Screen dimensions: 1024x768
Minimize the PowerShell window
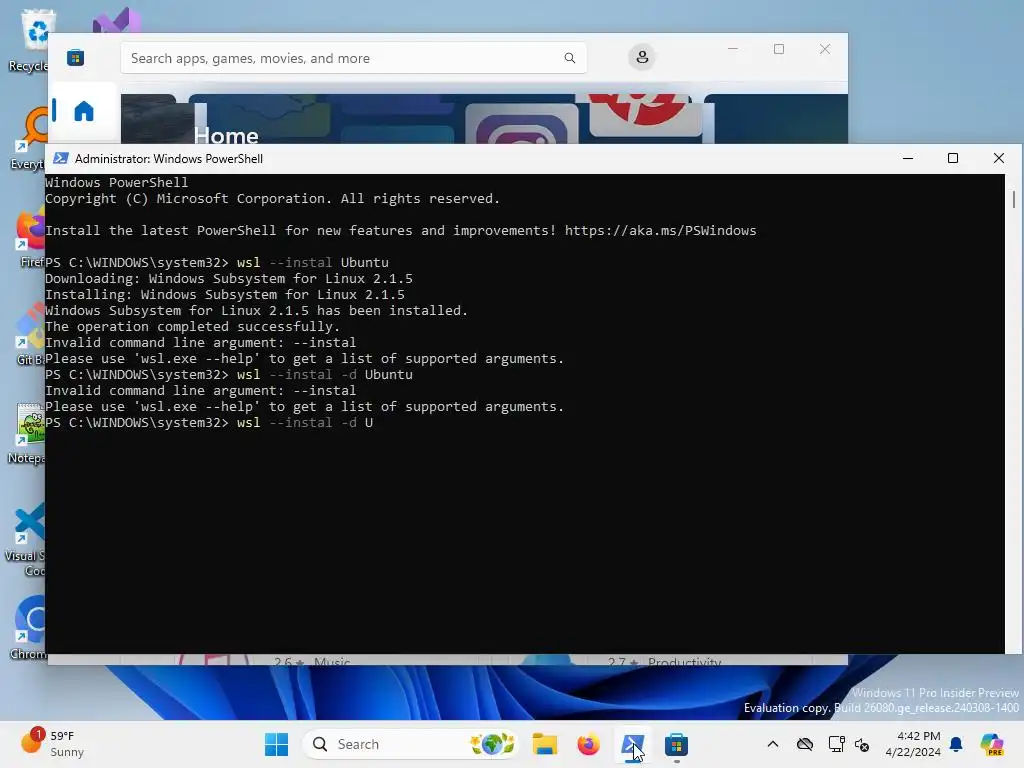coord(908,158)
